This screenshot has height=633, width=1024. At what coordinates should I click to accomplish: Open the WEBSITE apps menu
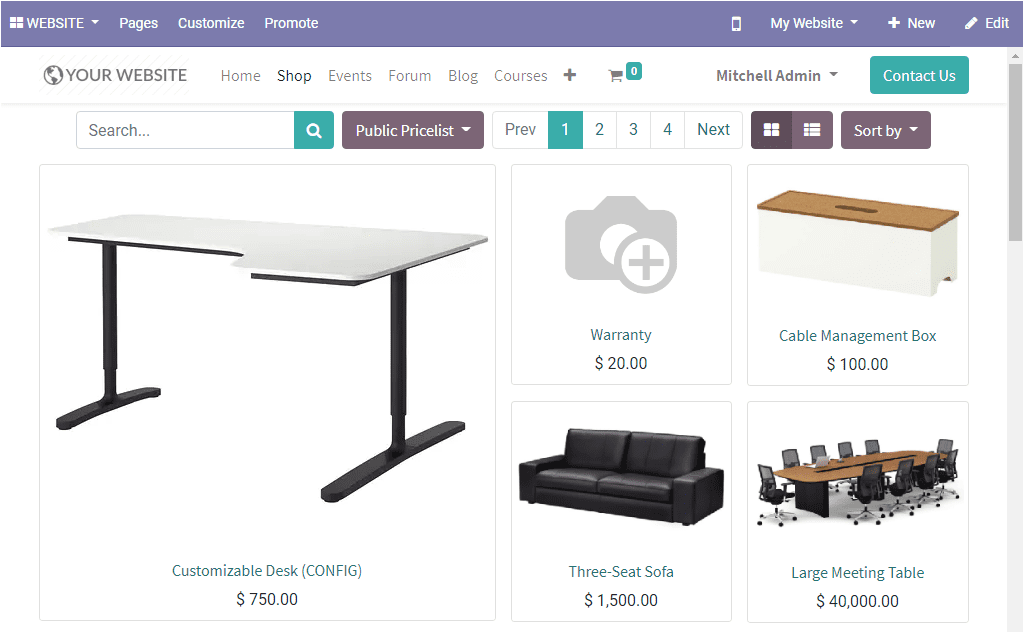click(x=54, y=24)
